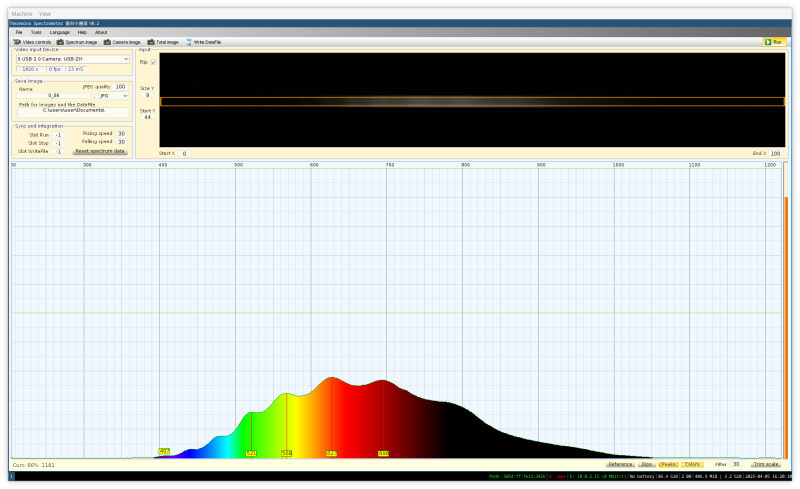Open the Tools menu
The width and height of the screenshot is (800, 489).
point(36,32)
